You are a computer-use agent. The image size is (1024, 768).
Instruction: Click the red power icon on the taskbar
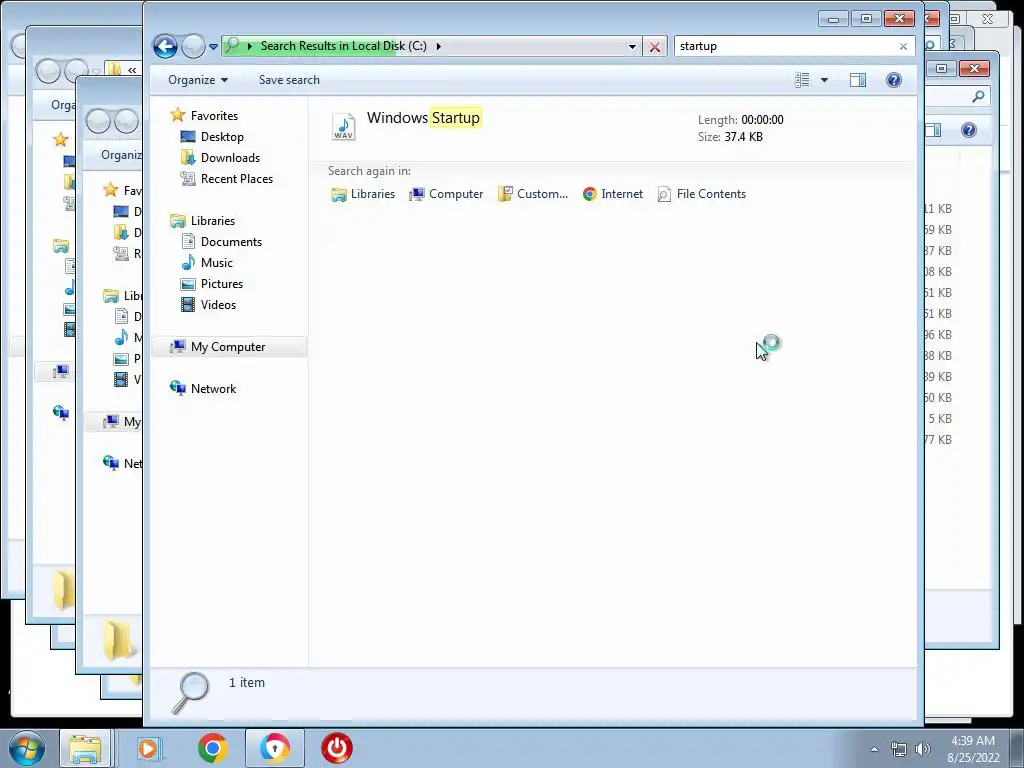click(337, 748)
